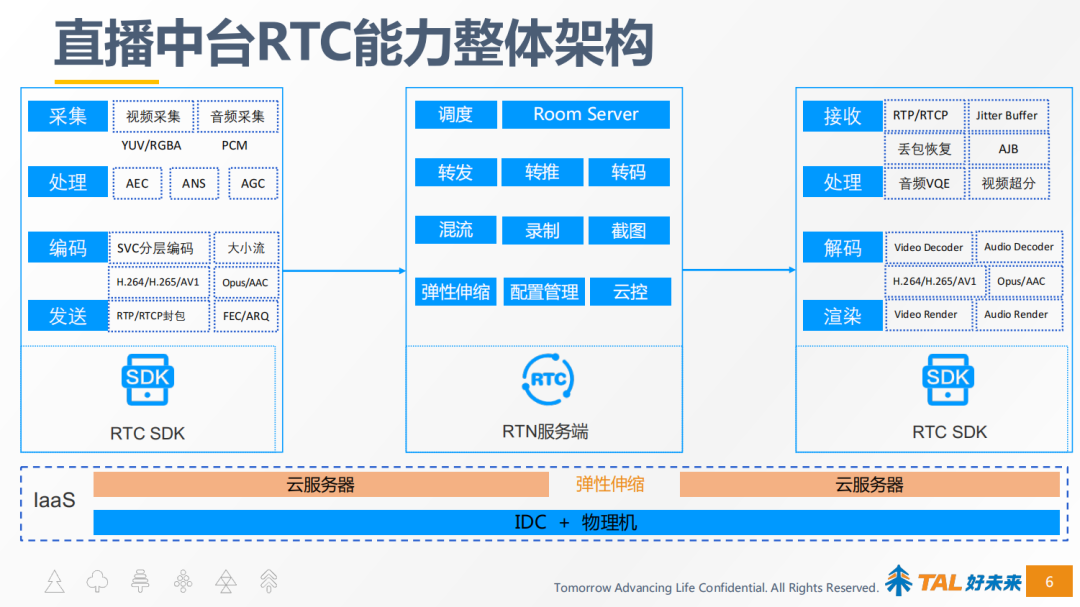Click the cloud-shaped round tree icon in footer

coord(97,582)
